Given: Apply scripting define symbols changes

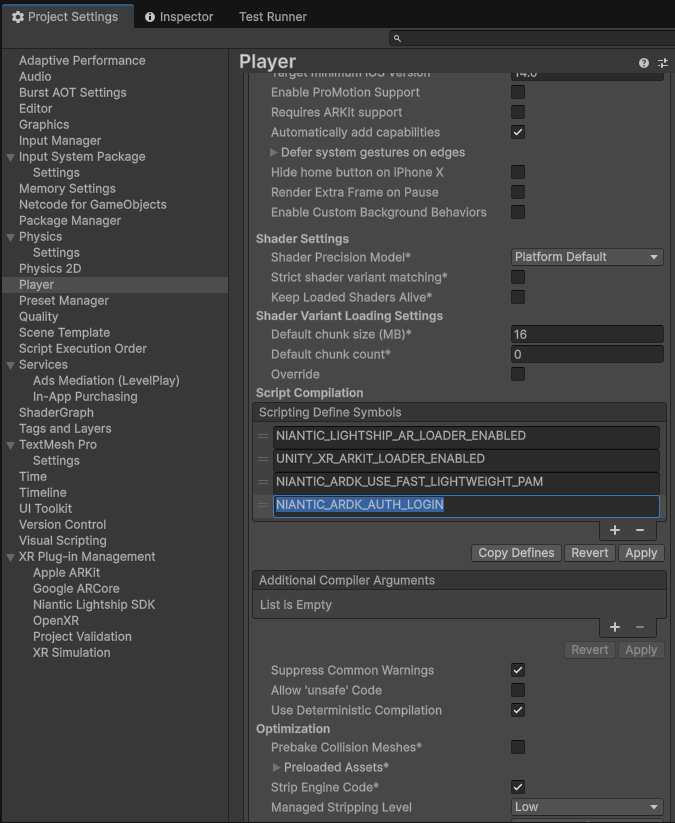Looking at the screenshot, I should click(x=641, y=553).
